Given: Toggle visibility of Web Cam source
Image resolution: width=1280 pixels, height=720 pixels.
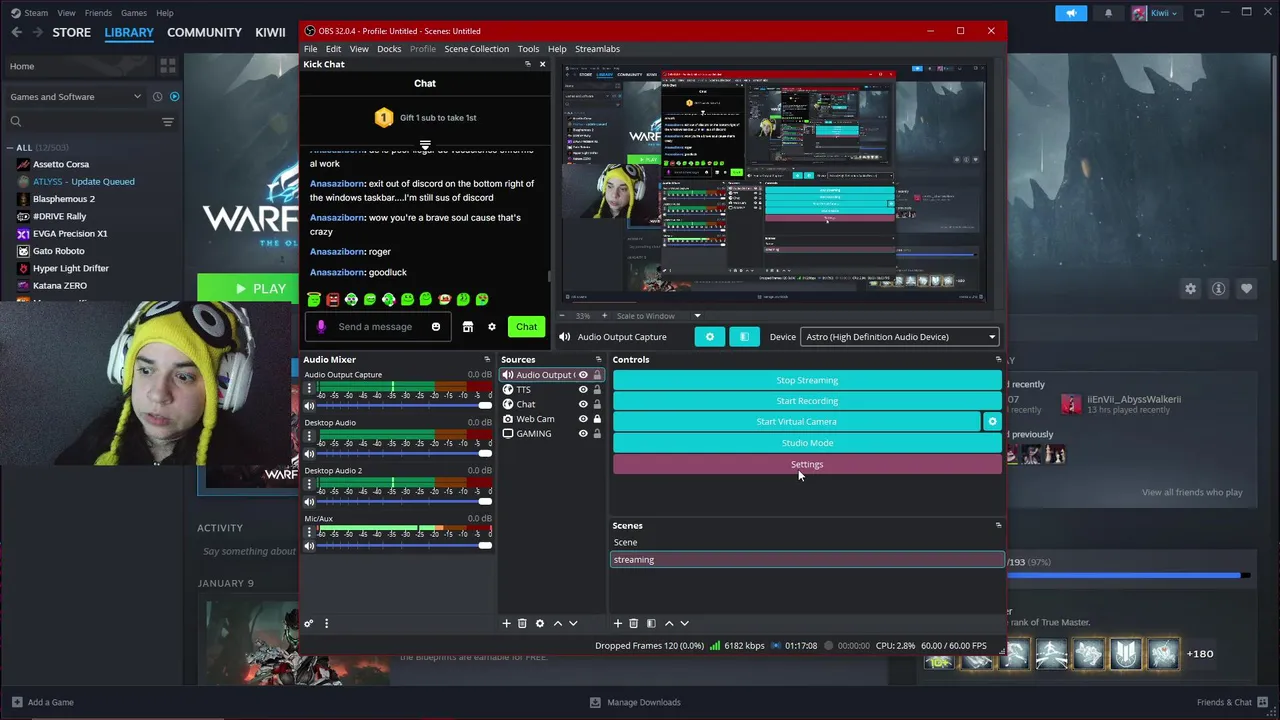Looking at the screenshot, I should click(x=583, y=419).
